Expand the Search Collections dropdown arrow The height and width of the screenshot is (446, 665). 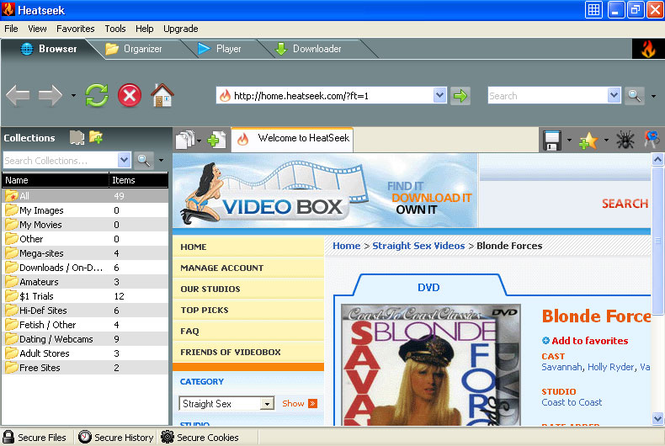124,160
